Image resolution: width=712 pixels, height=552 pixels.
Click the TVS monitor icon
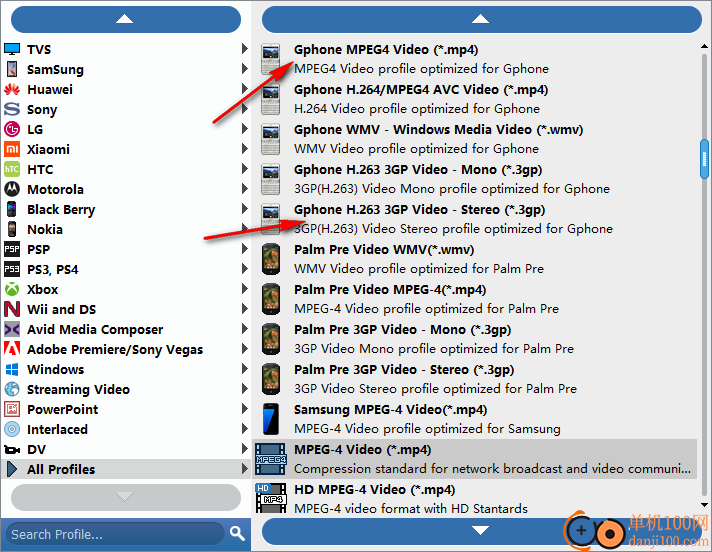[12, 49]
